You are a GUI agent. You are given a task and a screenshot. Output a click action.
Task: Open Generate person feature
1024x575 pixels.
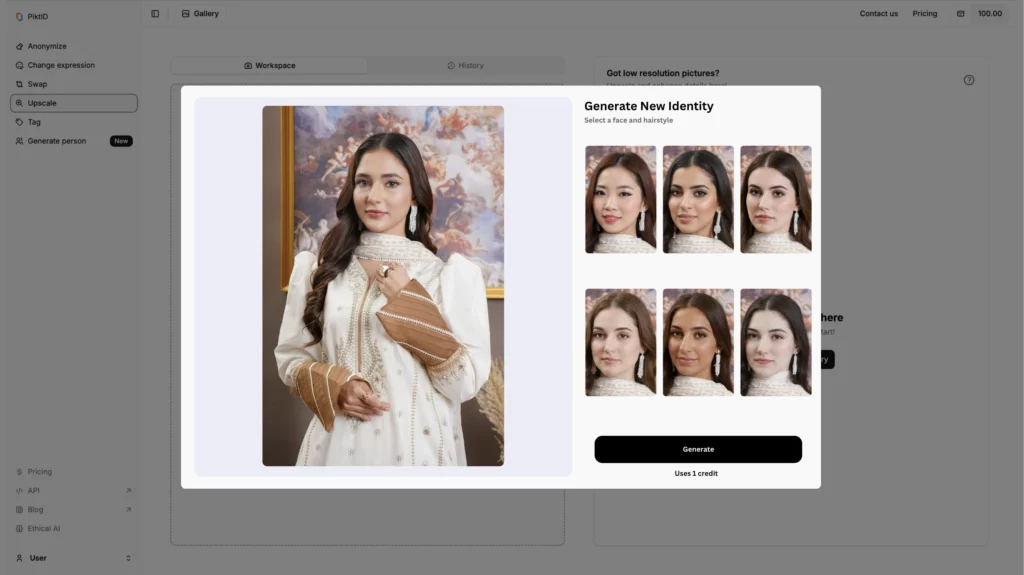(x=56, y=141)
